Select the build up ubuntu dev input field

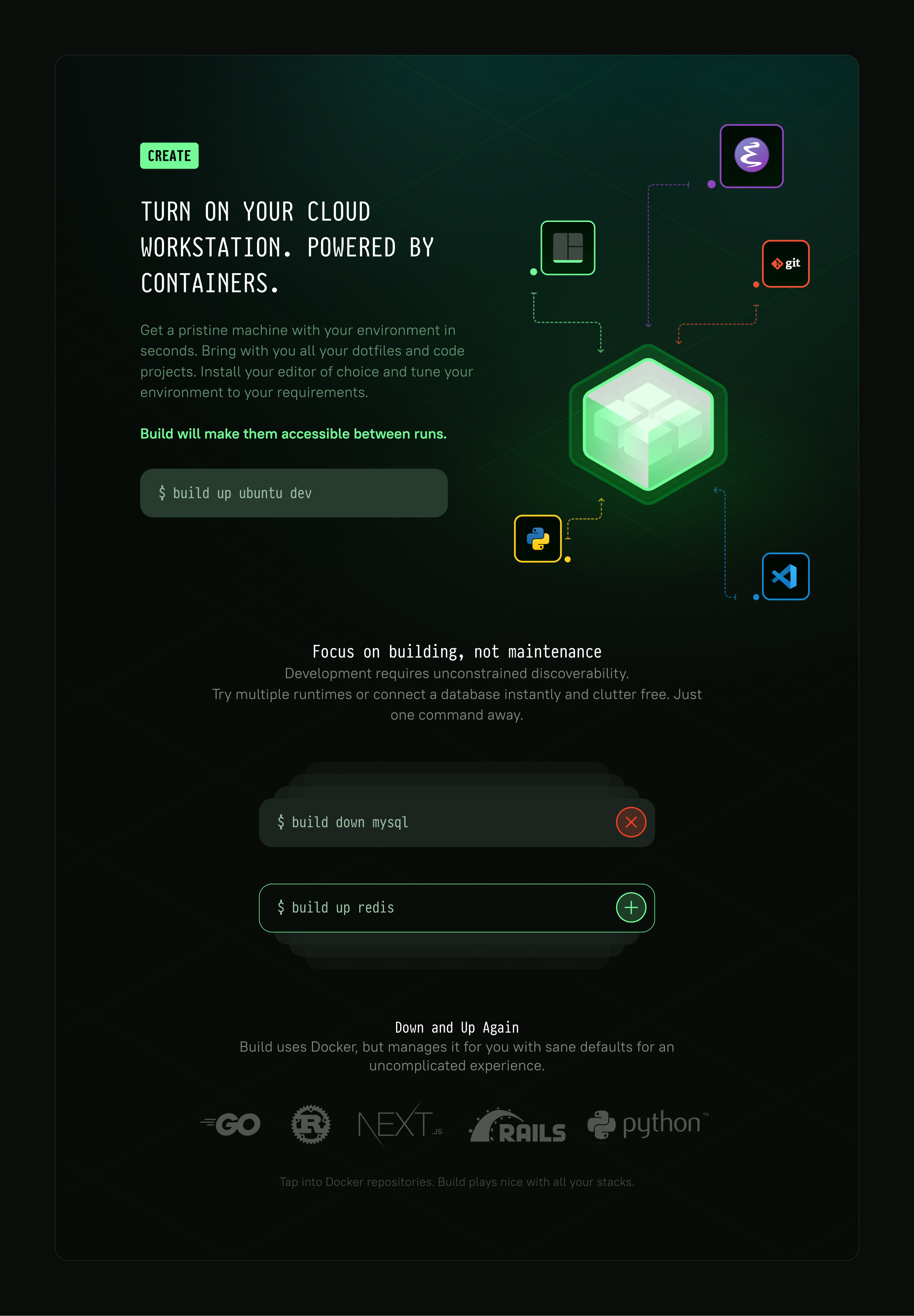coord(294,492)
